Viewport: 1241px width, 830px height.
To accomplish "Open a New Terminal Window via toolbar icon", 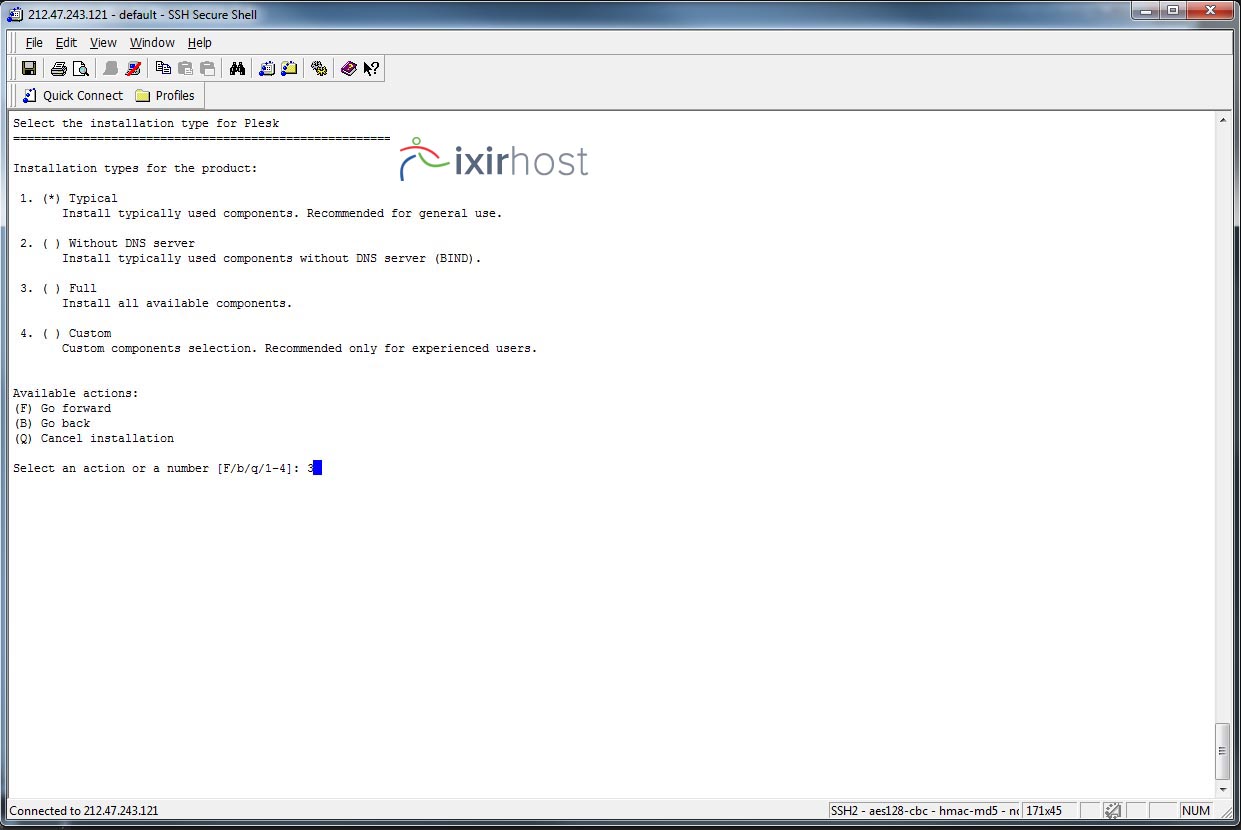I will coord(267,69).
